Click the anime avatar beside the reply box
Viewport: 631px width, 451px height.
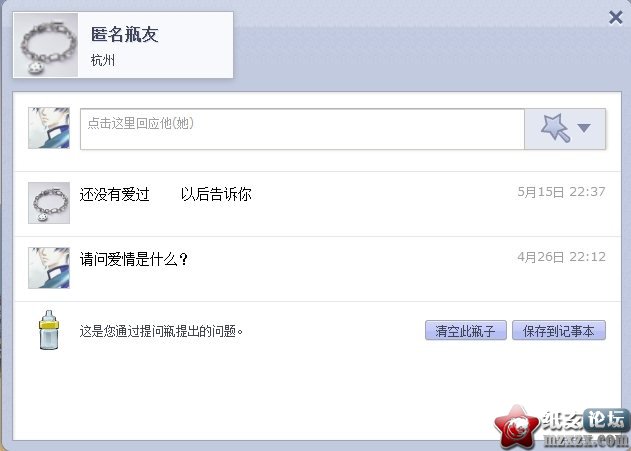(49, 128)
